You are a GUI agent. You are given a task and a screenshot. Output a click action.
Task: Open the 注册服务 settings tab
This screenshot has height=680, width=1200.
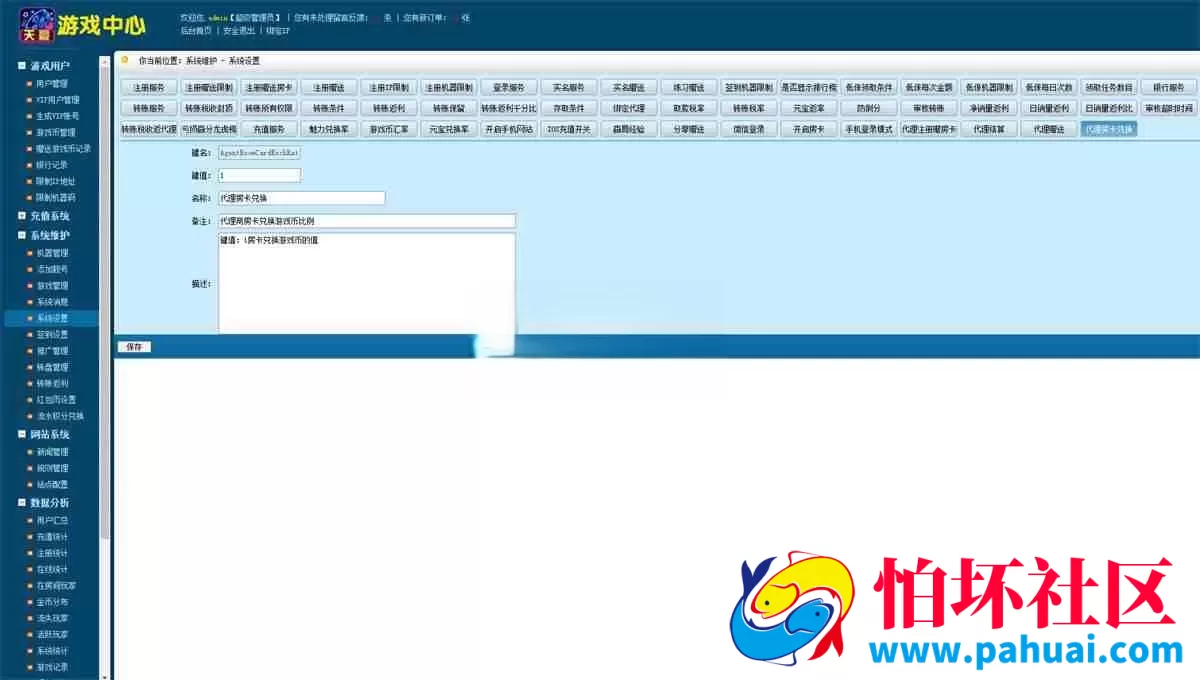tap(149, 87)
